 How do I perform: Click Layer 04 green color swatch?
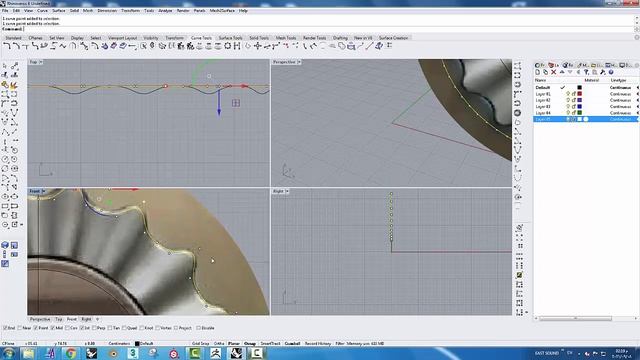[x=580, y=113]
